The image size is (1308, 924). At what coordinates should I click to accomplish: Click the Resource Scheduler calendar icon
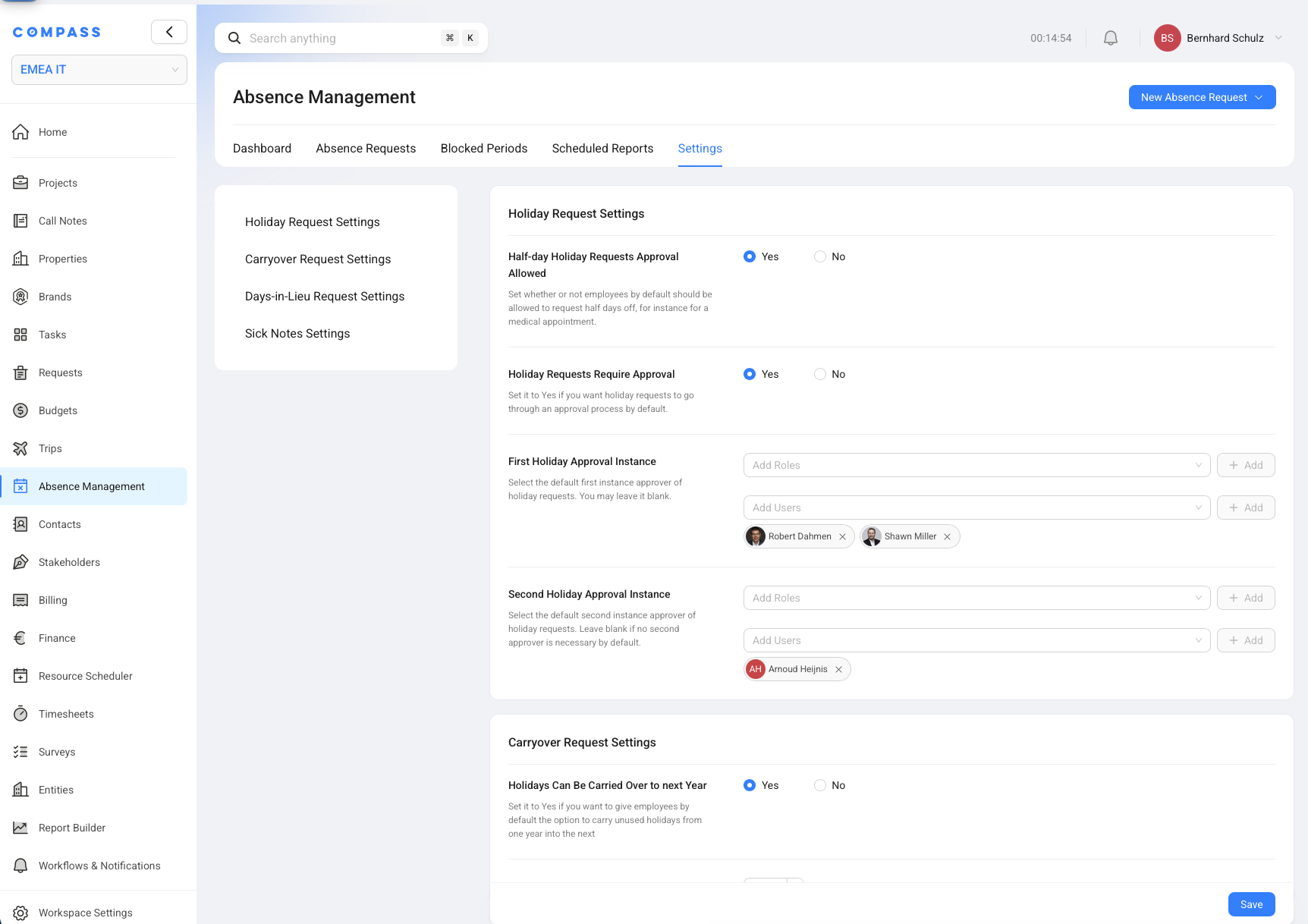(x=20, y=676)
